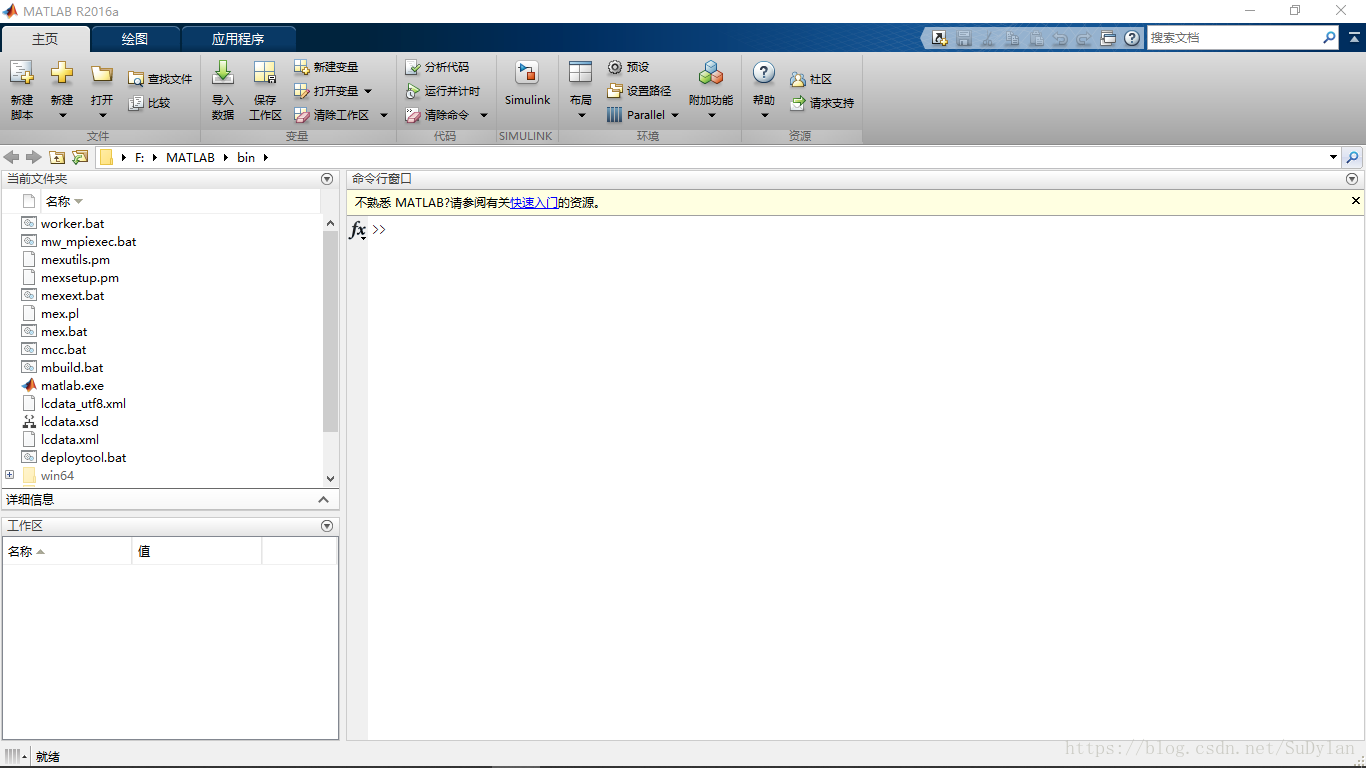
Task: Open Preferences (预设) gear
Action: coord(628,67)
